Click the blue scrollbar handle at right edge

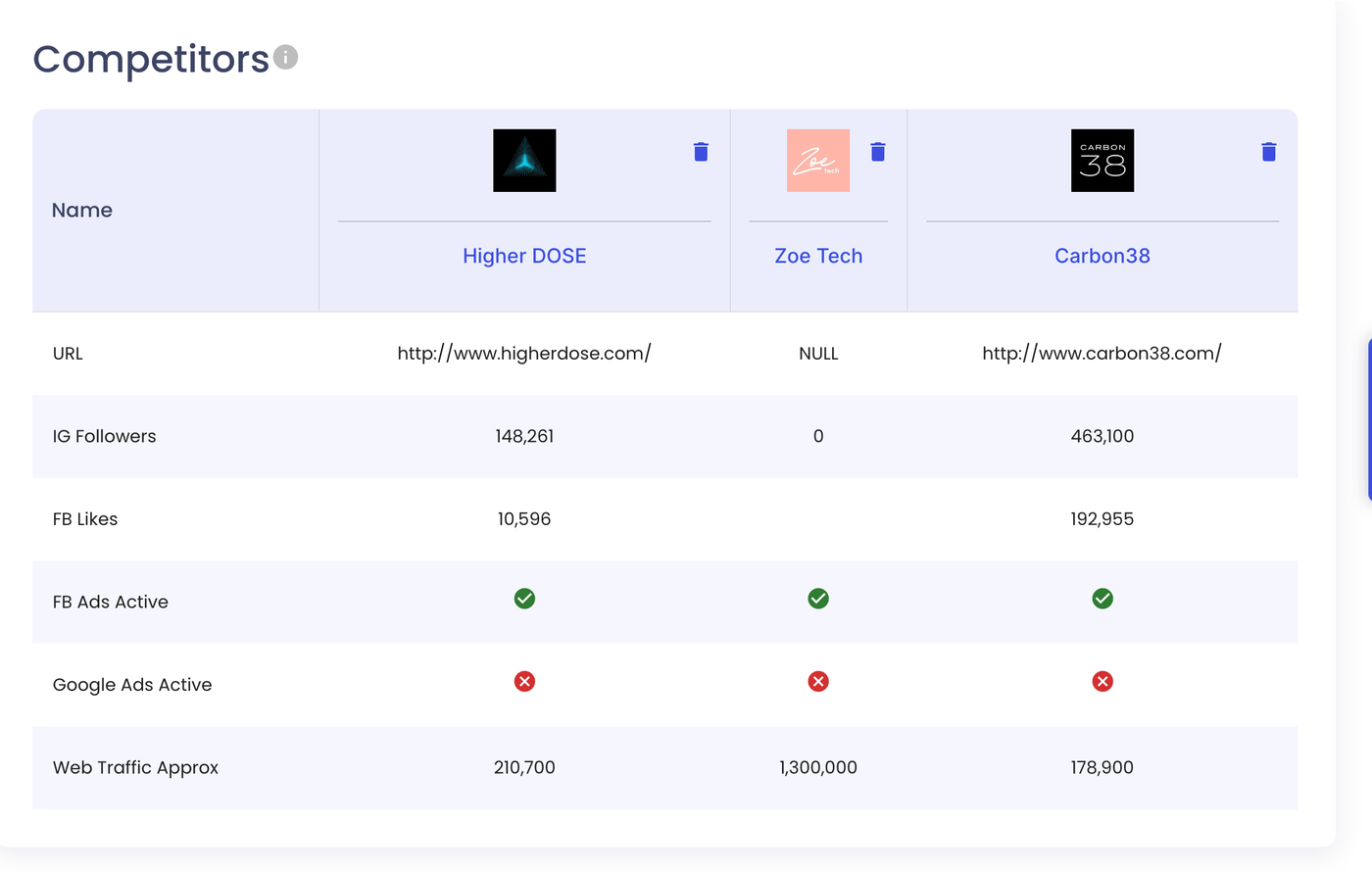(x=1369, y=421)
